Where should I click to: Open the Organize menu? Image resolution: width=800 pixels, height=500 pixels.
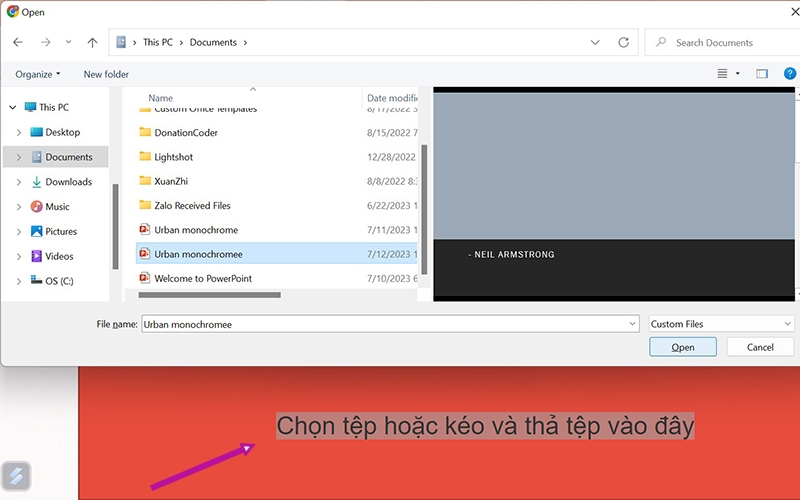pos(38,74)
